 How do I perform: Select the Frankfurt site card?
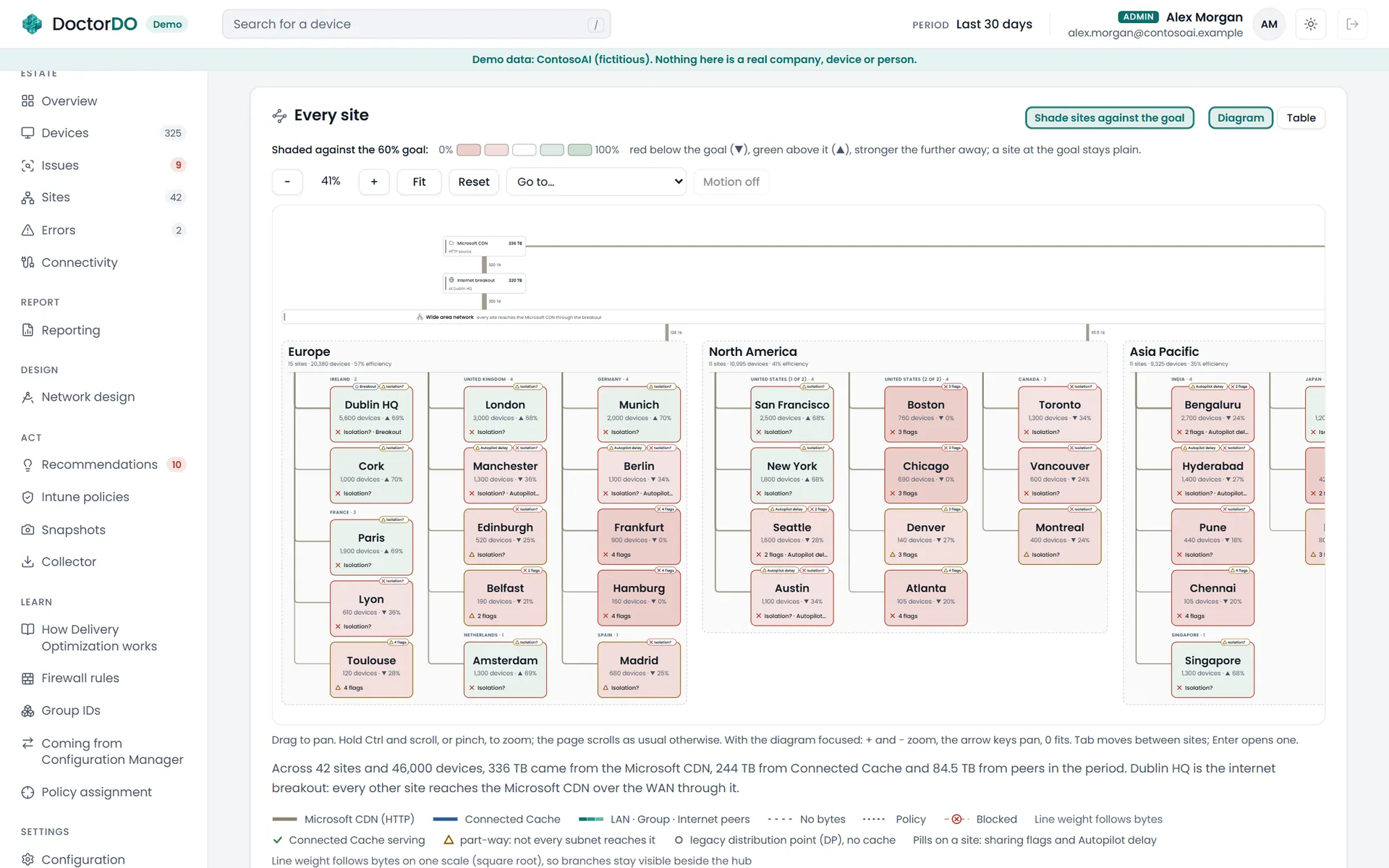(x=639, y=537)
